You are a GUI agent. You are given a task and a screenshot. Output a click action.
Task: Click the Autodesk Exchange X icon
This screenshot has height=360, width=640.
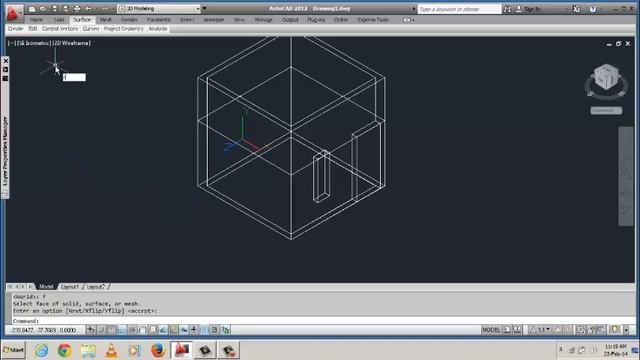point(576,9)
